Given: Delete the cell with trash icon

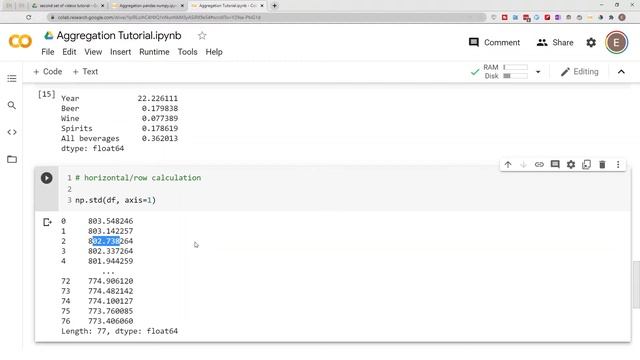Looking at the screenshot, I should click(602, 164).
